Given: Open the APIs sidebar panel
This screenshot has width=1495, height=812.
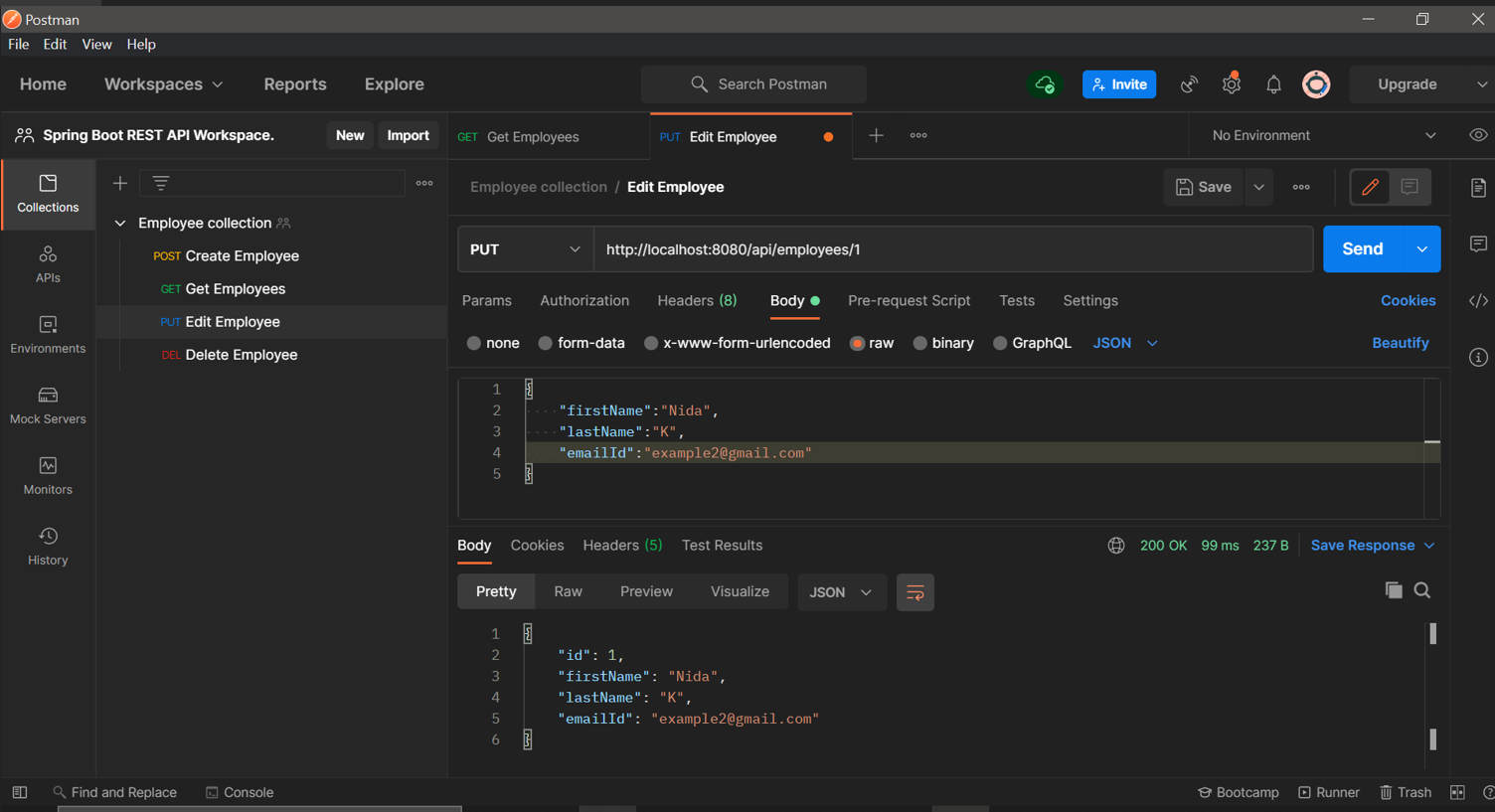Looking at the screenshot, I should click(48, 264).
